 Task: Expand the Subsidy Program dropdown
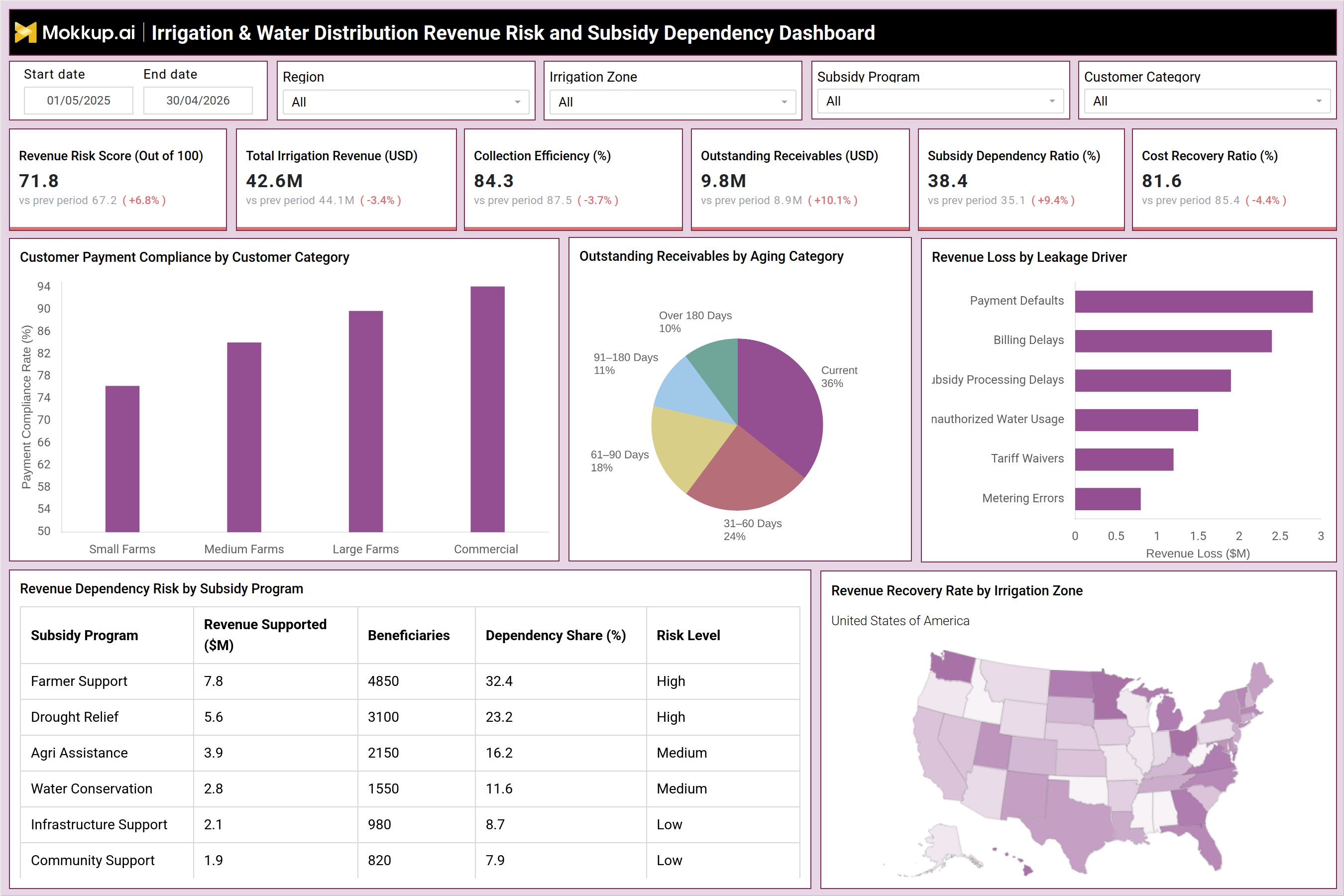[940, 101]
